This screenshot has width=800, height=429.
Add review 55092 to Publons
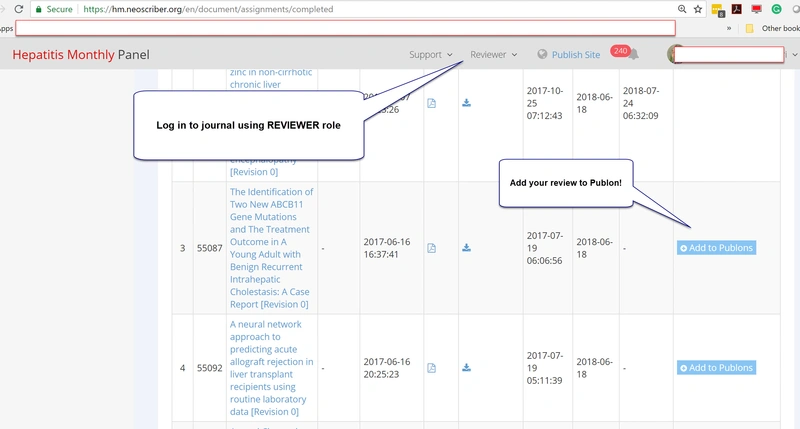pos(716,368)
